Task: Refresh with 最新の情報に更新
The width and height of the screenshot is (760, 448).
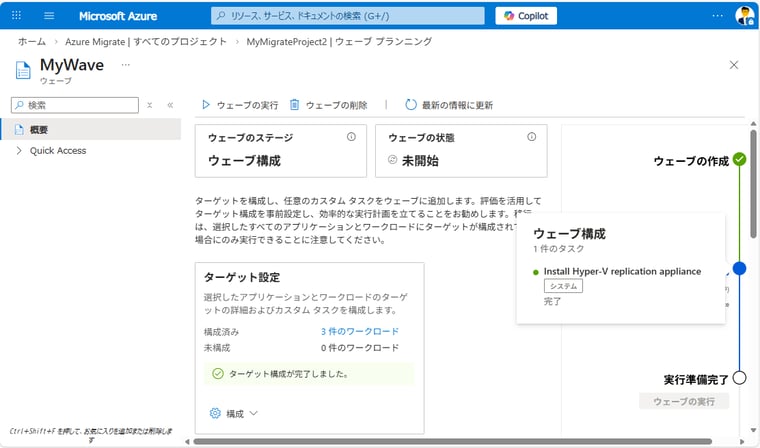Action: [449, 105]
